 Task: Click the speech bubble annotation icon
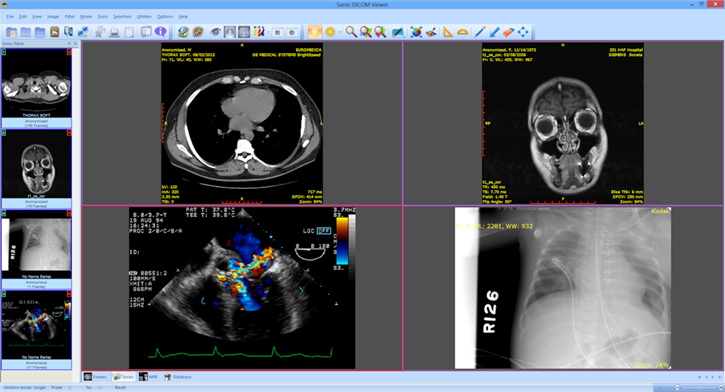(x=146, y=32)
